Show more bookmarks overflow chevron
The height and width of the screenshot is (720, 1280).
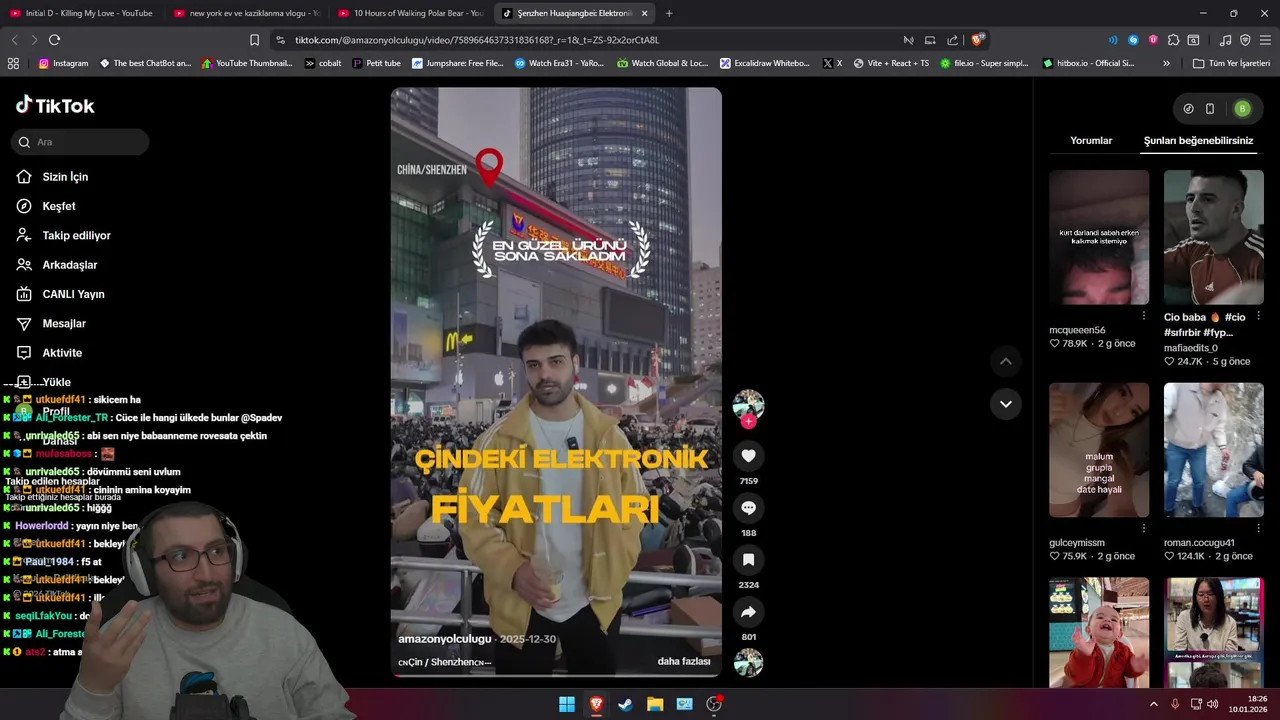1166,63
